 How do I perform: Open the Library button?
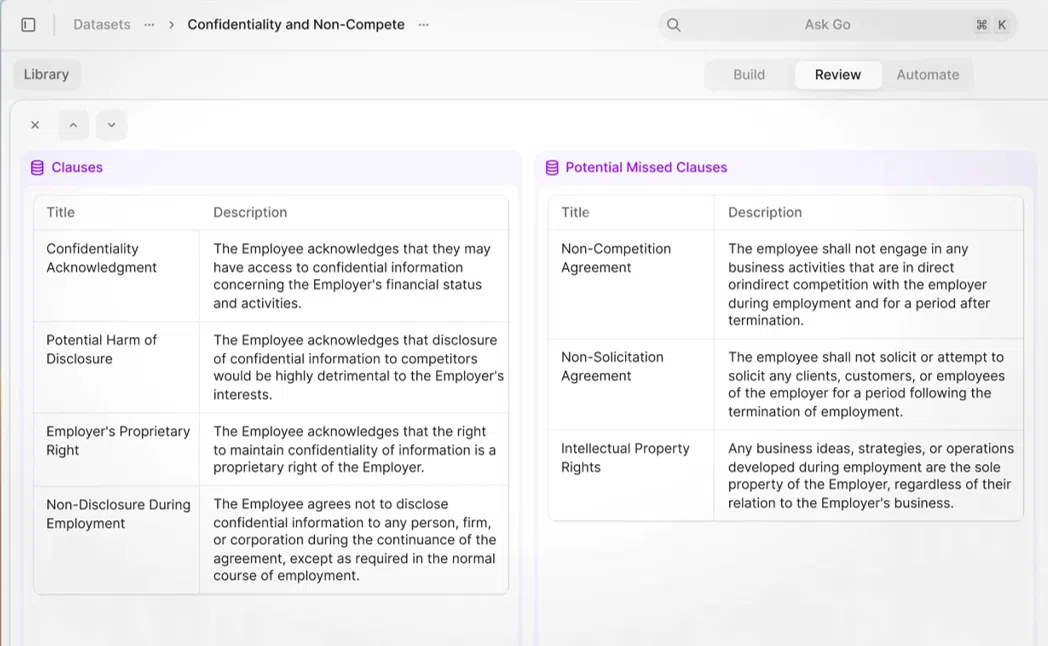[47, 74]
